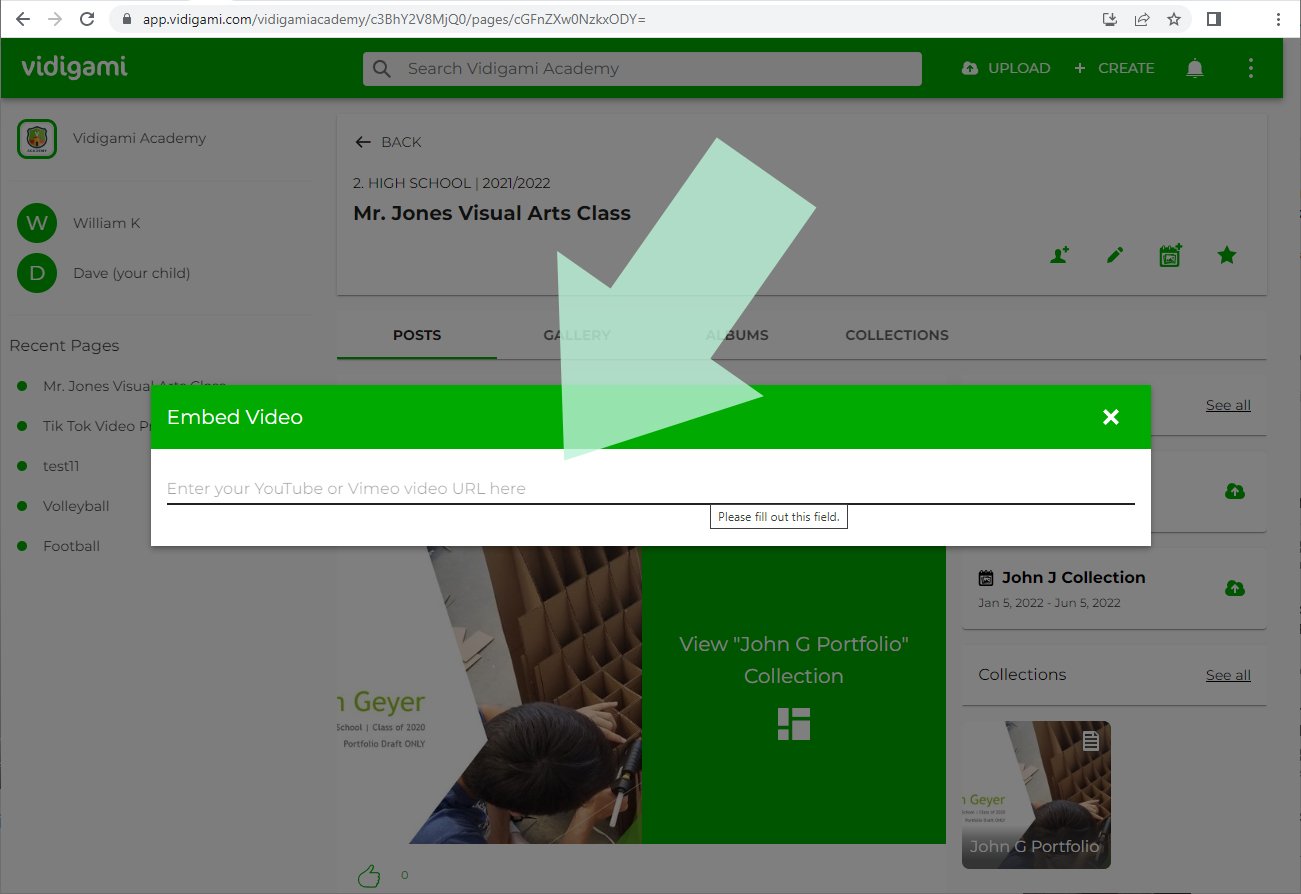Click the CREATE button in the top bar
The width and height of the screenshot is (1301, 894).
(1114, 67)
